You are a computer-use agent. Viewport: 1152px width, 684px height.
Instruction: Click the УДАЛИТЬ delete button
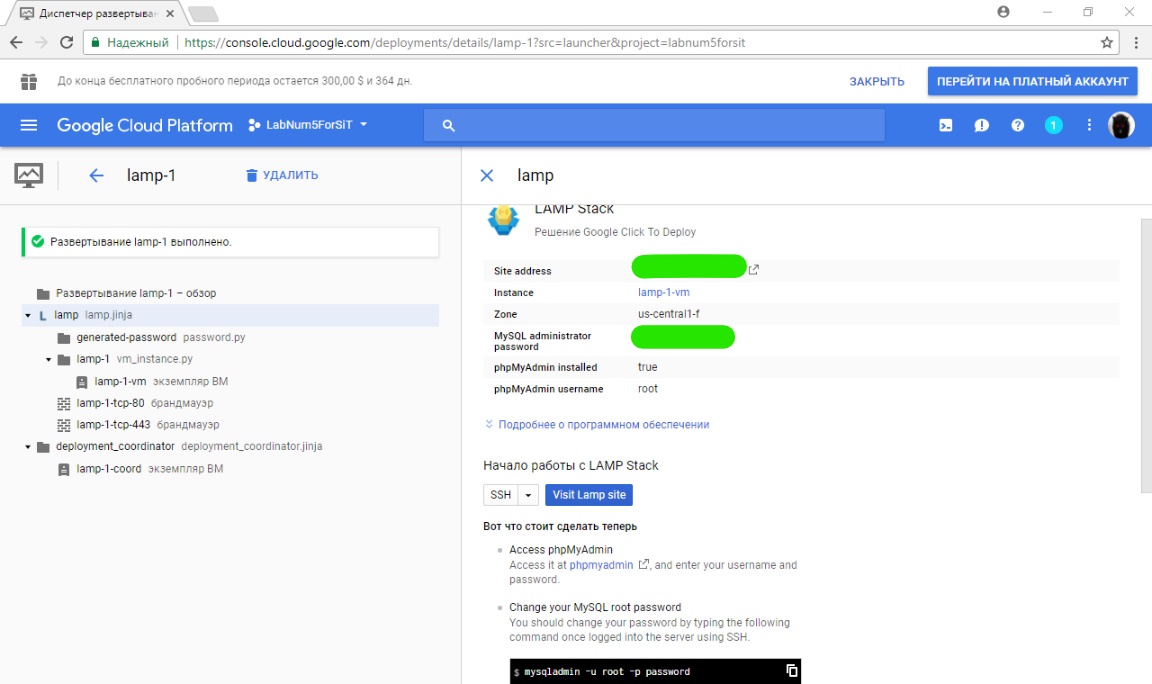pyautogui.click(x=282, y=175)
